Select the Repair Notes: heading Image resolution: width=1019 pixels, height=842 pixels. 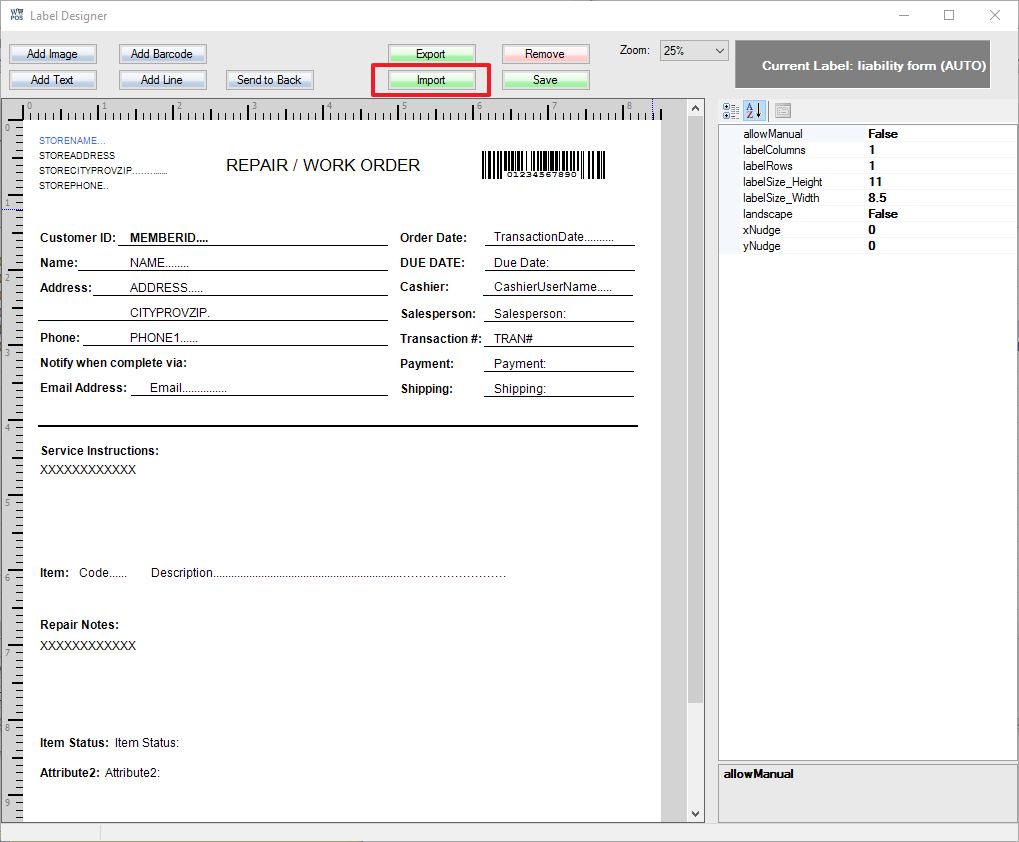(79, 625)
